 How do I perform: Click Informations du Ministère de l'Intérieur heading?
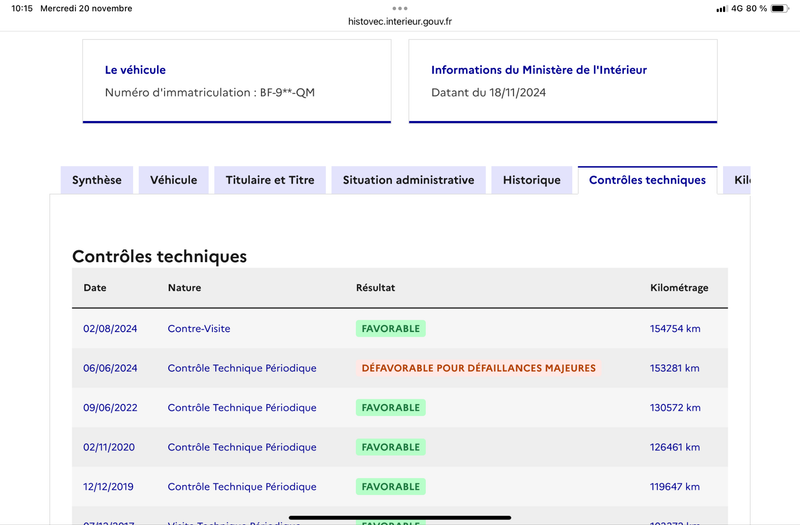coord(539,70)
